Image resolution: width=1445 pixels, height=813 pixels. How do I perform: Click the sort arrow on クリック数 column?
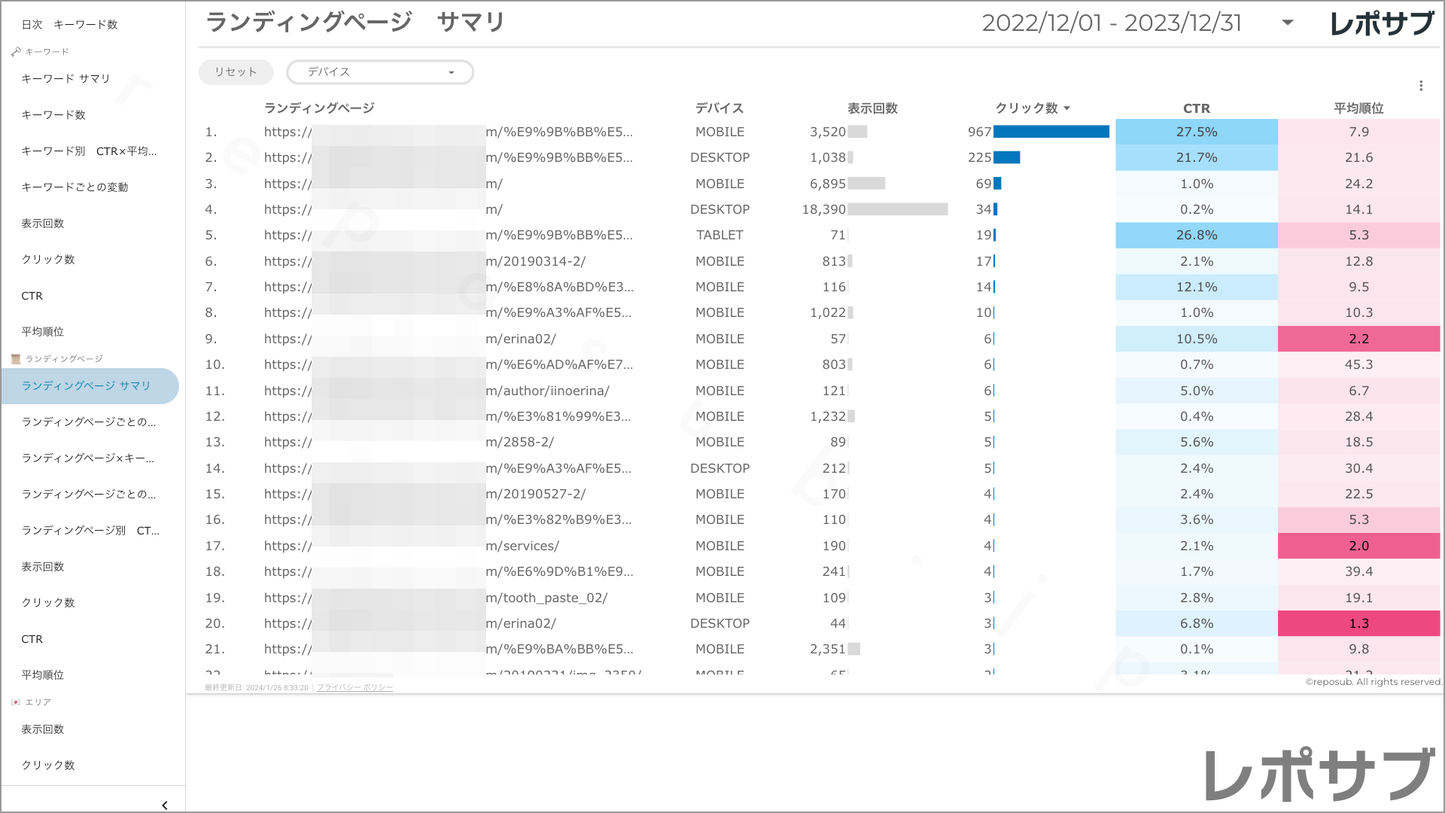(1067, 108)
